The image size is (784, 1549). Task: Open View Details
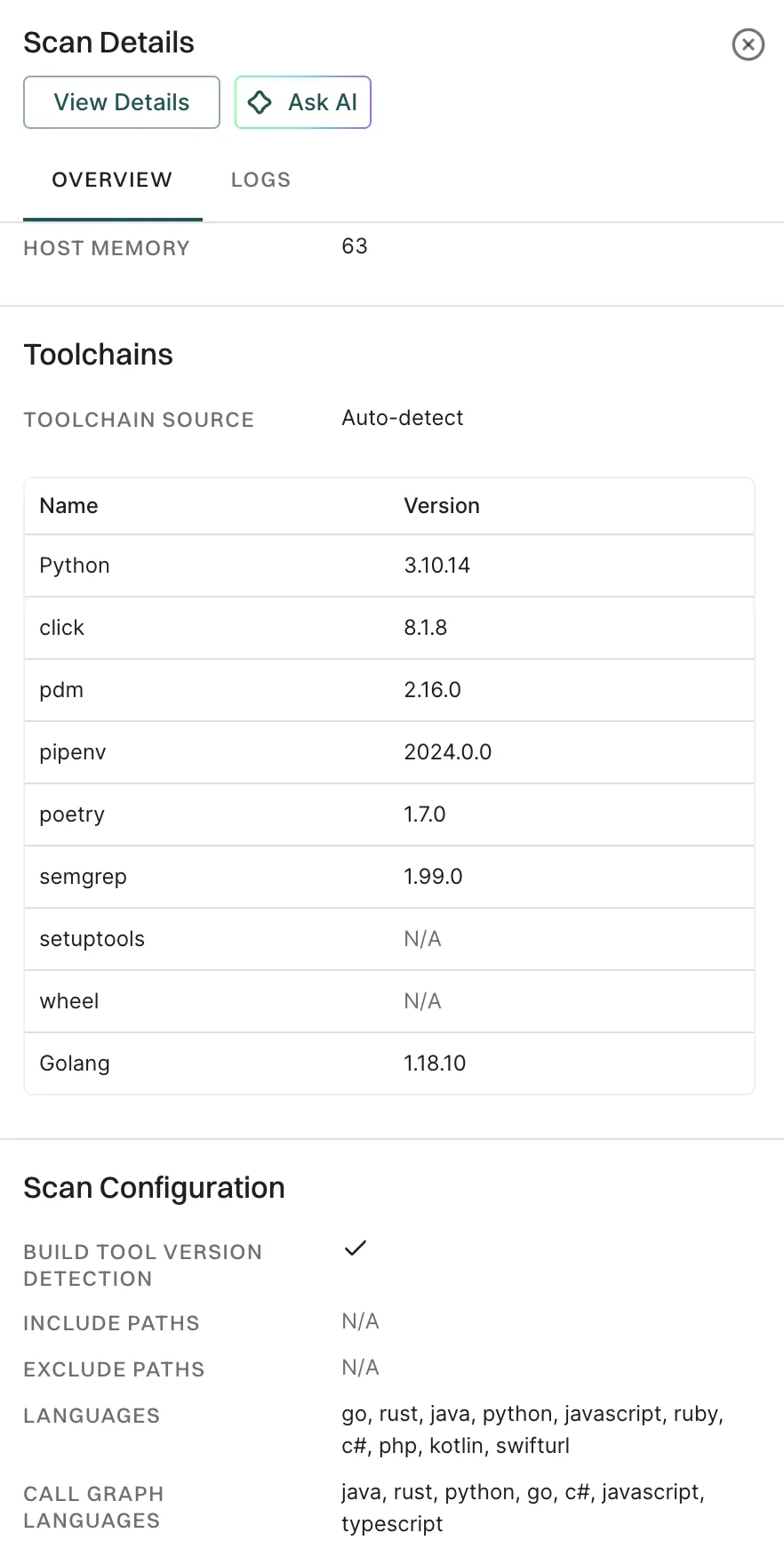[x=121, y=102]
